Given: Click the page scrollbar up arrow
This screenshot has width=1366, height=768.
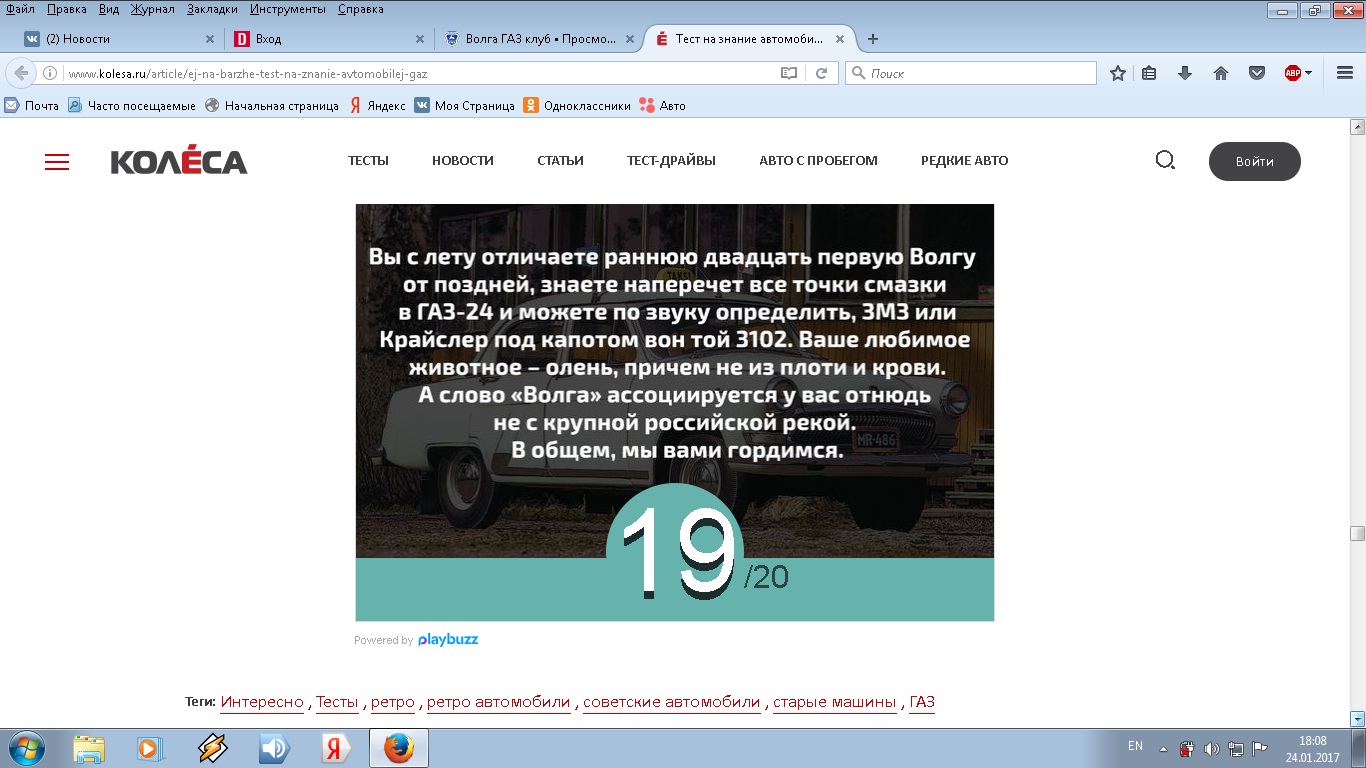Looking at the screenshot, I should pos(1357,127).
